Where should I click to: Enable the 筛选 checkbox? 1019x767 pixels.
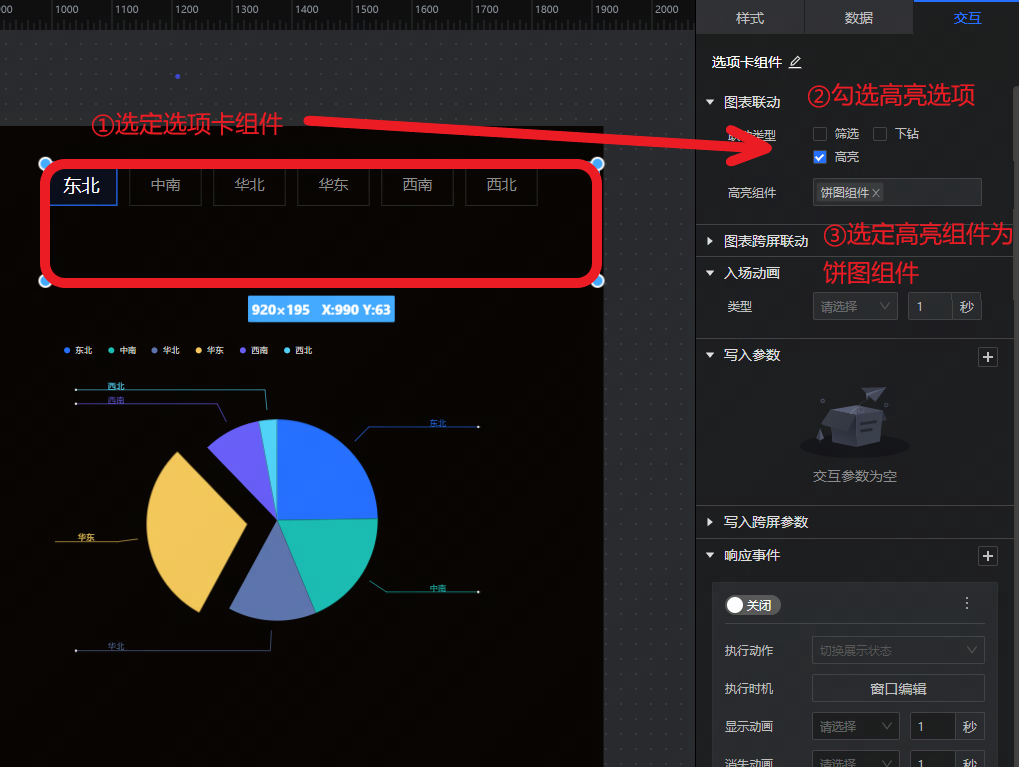click(820, 134)
